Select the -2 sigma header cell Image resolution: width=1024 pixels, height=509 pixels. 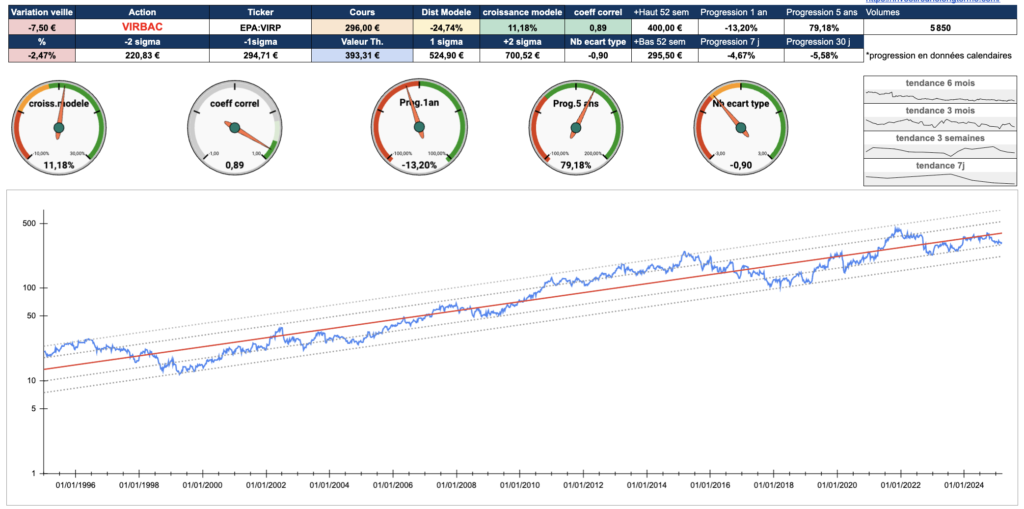tap(142, 42)
